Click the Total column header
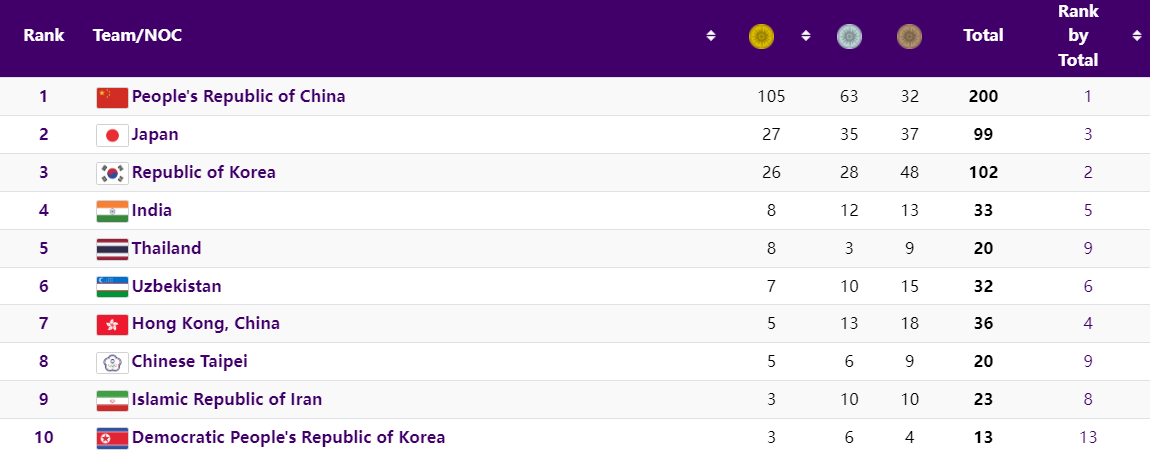The image size is (1150, 453). 982,36
